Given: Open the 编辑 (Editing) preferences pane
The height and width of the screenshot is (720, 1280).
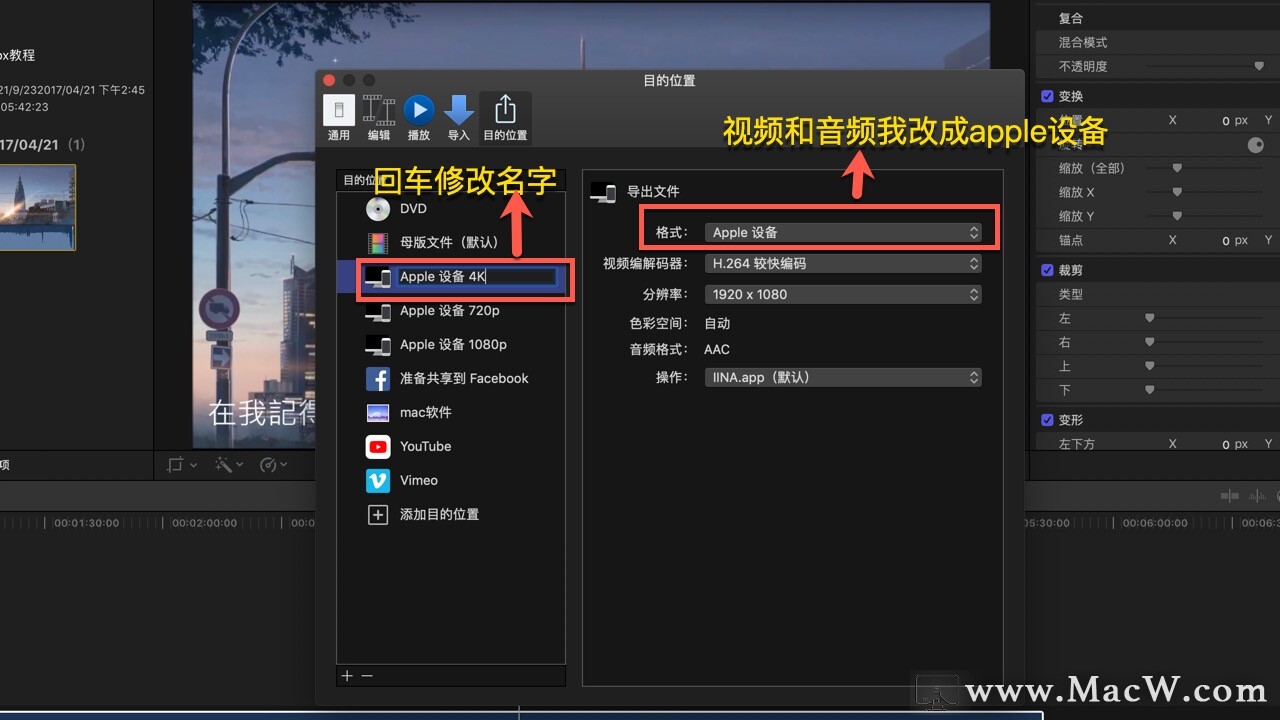Looking at the screenshot, I should (379, 118).
